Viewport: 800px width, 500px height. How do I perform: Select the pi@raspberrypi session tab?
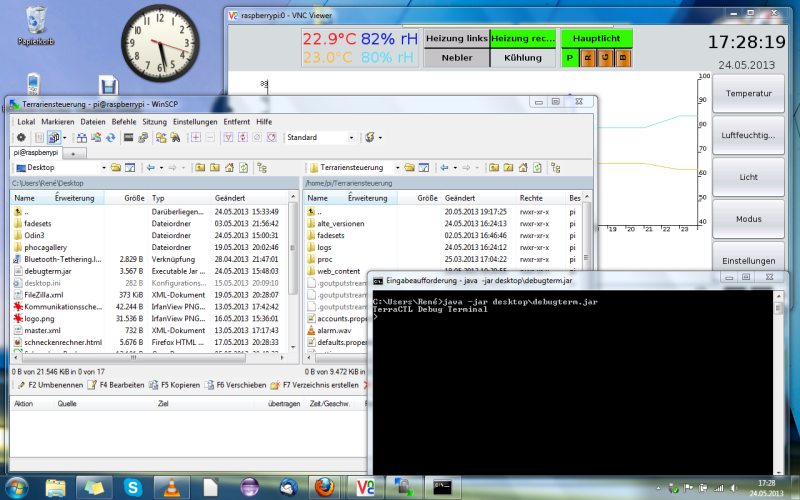(x=34, y=152)
